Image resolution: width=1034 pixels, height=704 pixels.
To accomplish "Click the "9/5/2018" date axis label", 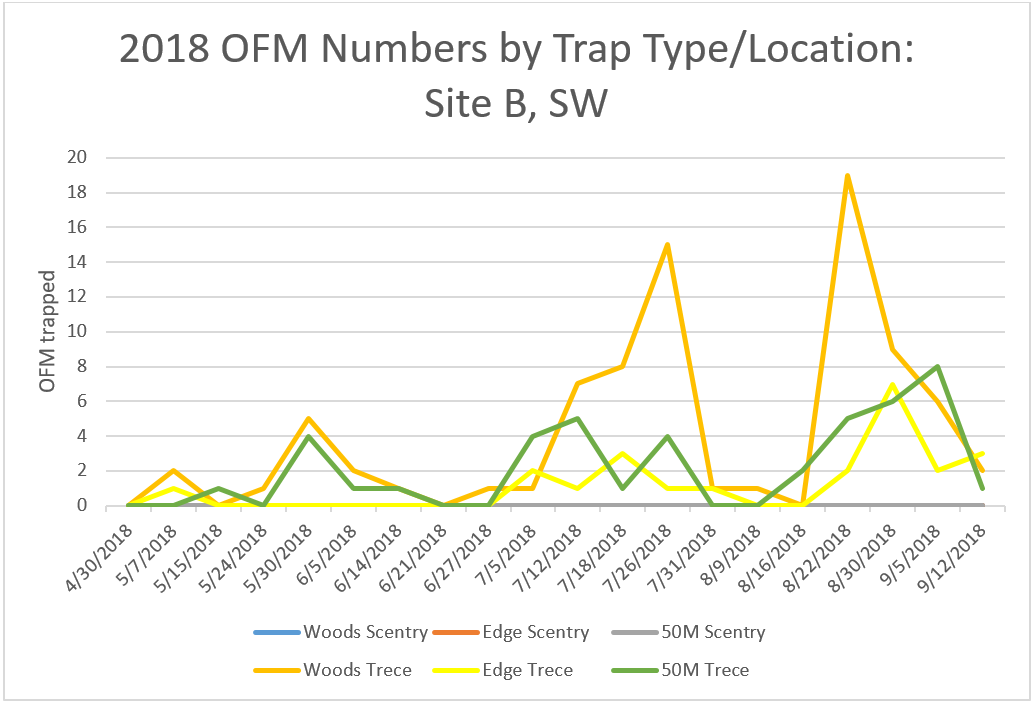I will pos(912,553).
